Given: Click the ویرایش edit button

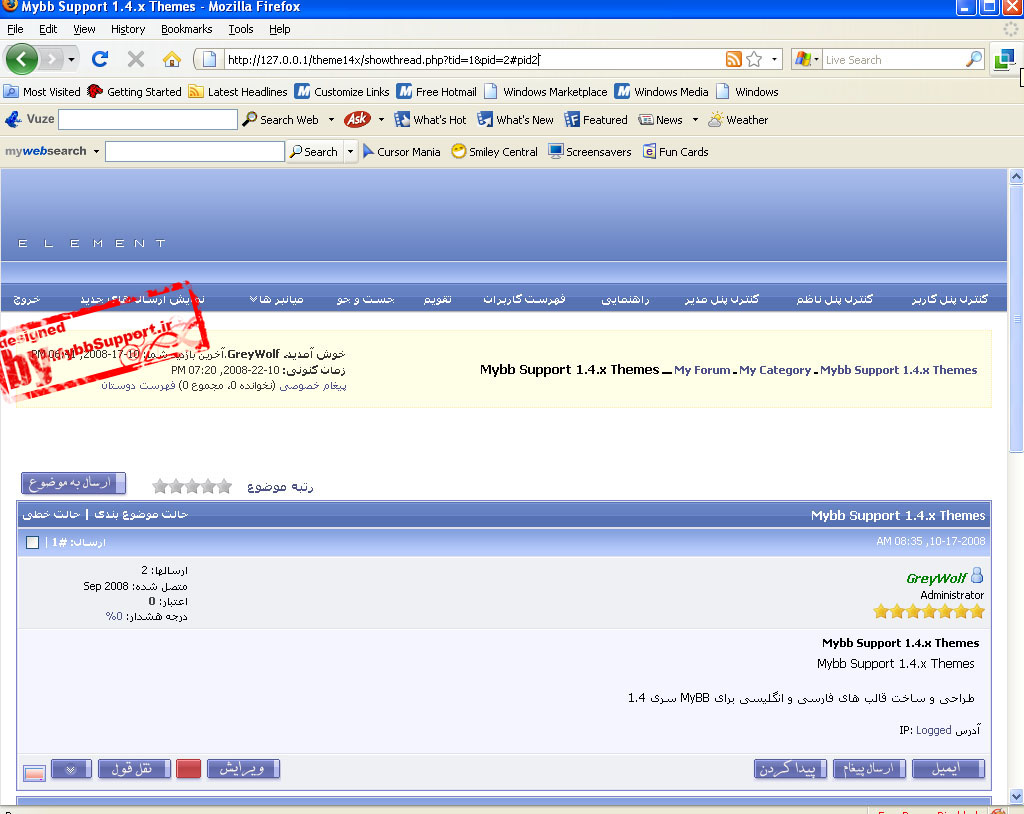Looking at the screenshot, I should click(243, 769).
